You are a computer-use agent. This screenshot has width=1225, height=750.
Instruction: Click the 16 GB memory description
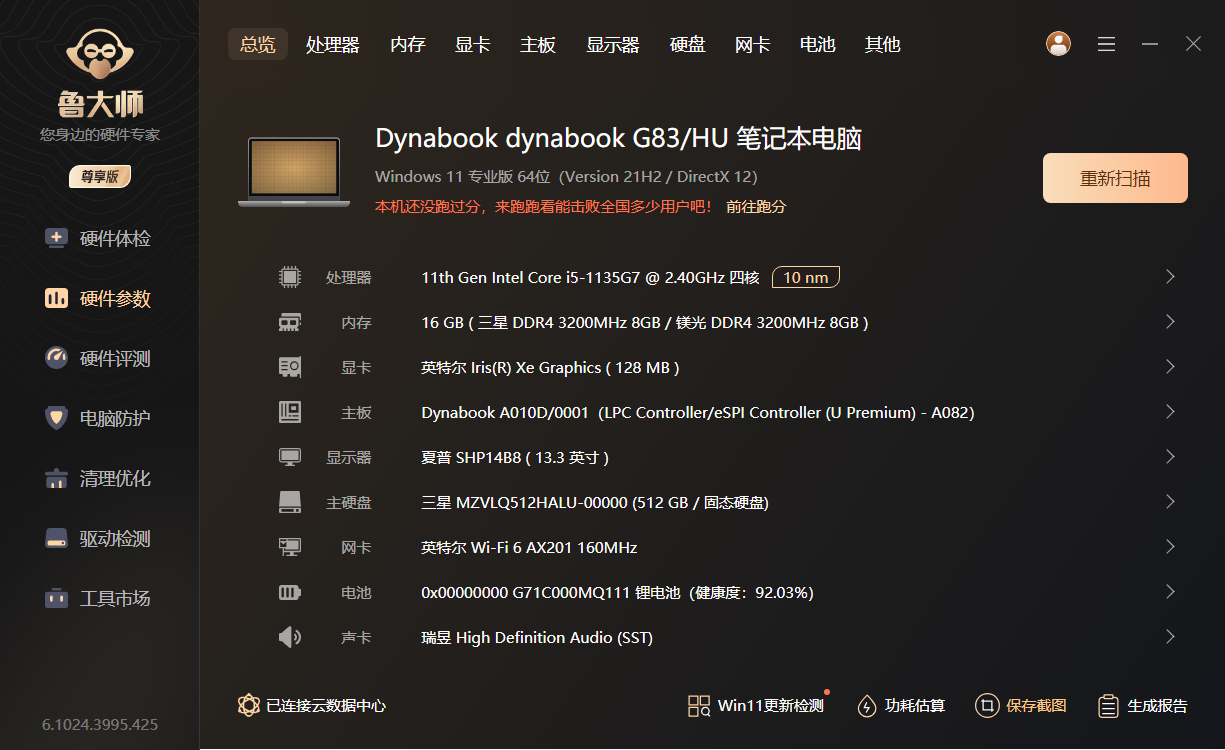click(645, 322)
